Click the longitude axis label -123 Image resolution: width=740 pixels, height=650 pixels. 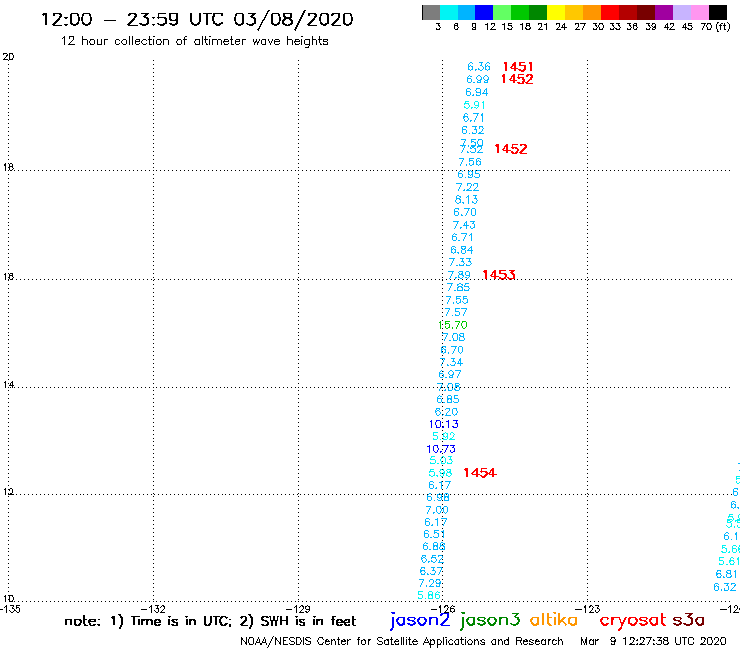click(588, 609)
